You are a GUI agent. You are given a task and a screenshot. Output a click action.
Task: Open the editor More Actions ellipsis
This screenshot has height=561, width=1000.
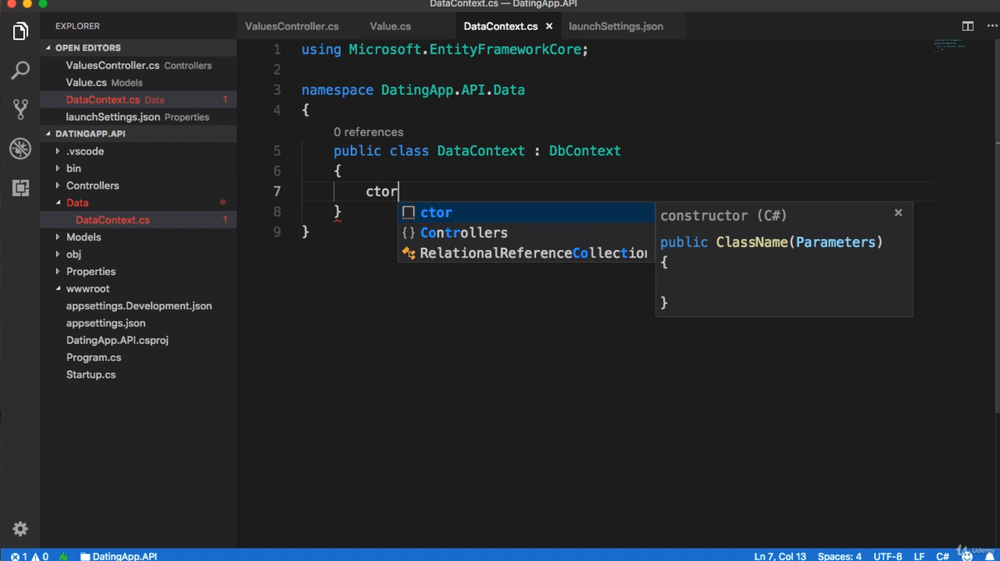tap(992, 26)
